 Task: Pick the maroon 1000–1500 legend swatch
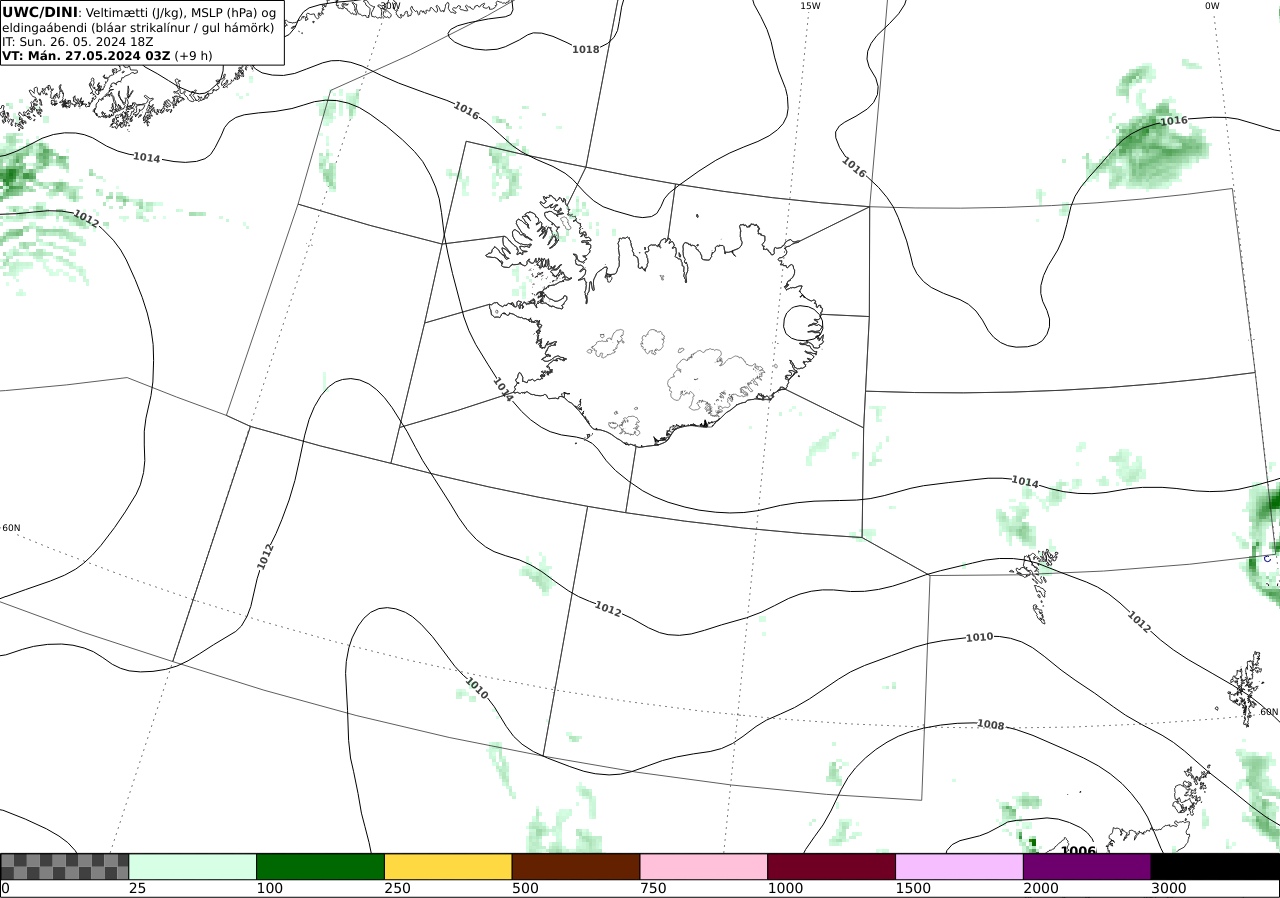click(x=832, y=866)
